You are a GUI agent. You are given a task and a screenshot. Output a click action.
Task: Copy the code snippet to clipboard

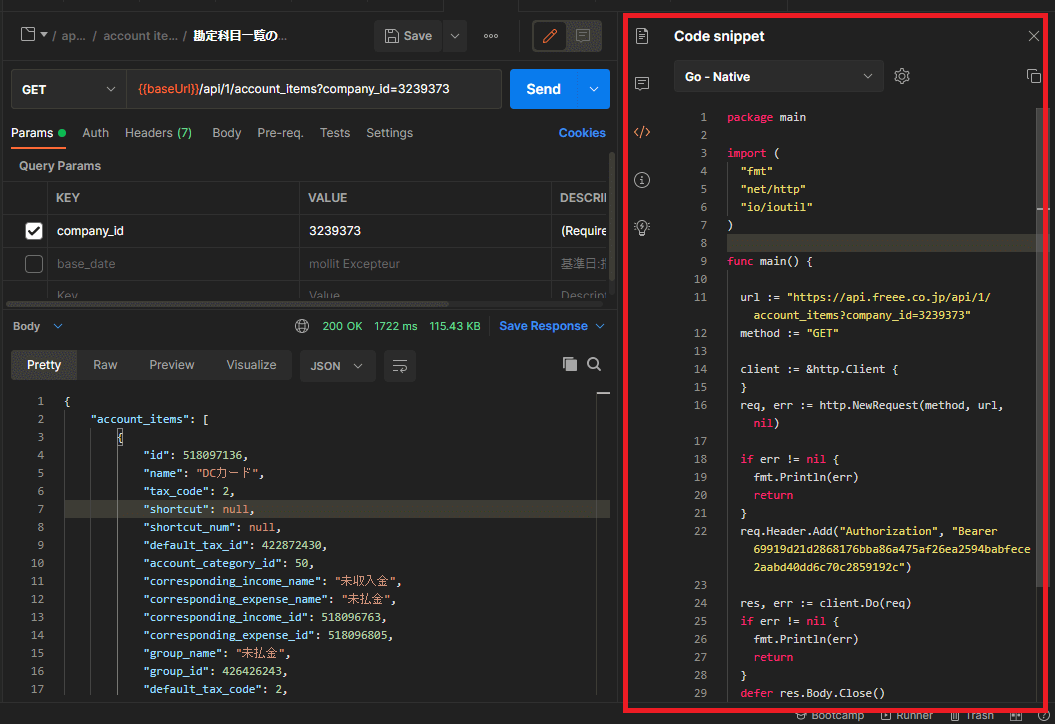tap(1033, 76)
